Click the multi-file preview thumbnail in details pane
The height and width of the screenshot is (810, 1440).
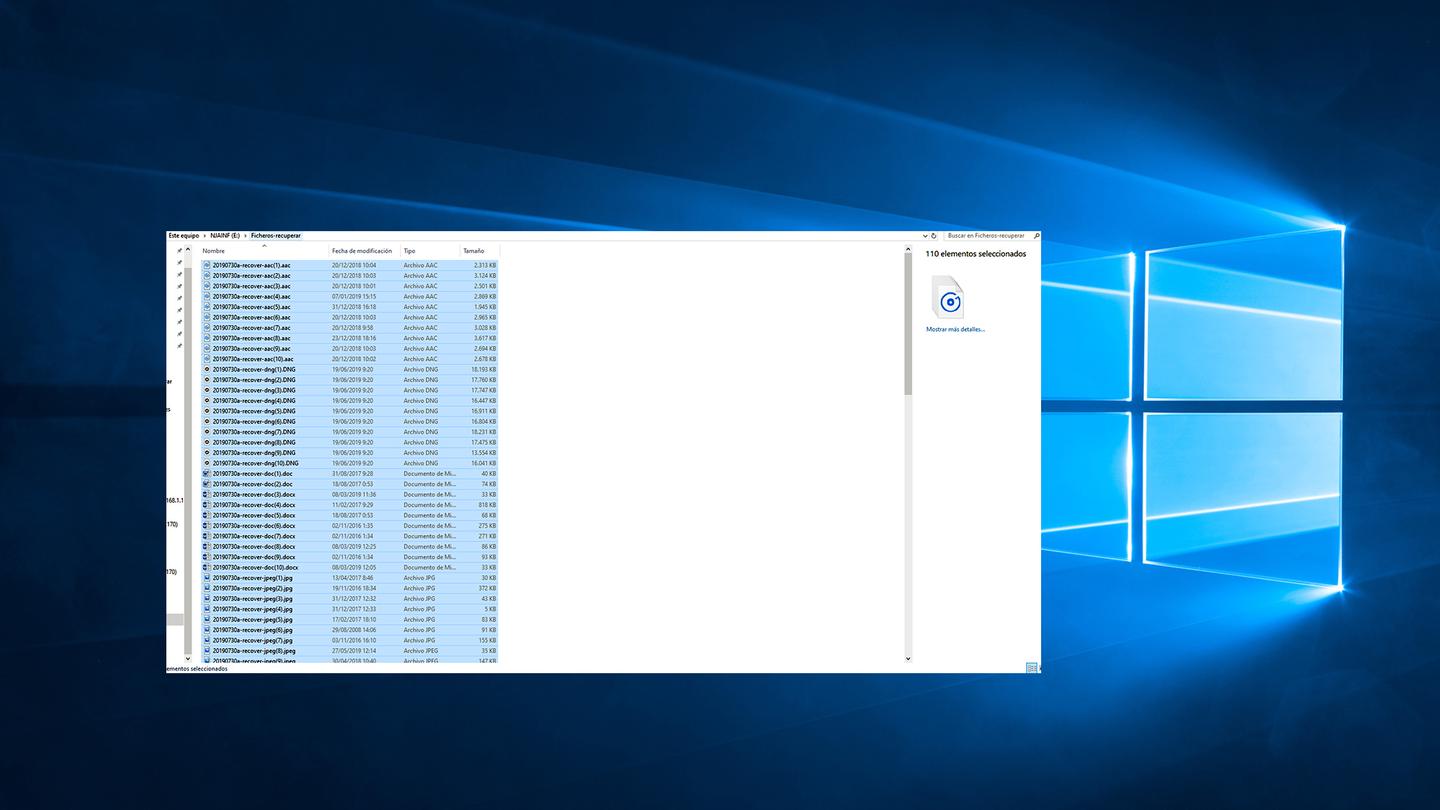948,298
